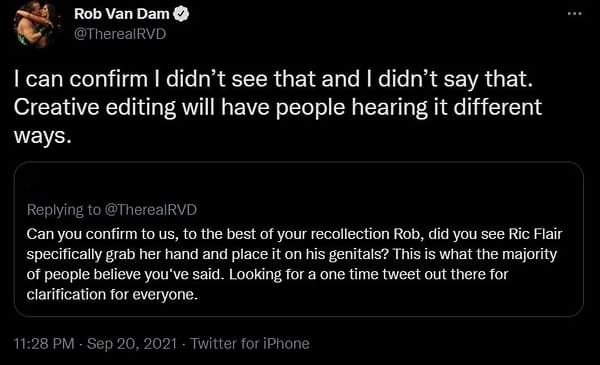The width and height of the screenshot is (600, 365).
Task: Click @TherealRVD in the Replying to line
Action: 150,210
